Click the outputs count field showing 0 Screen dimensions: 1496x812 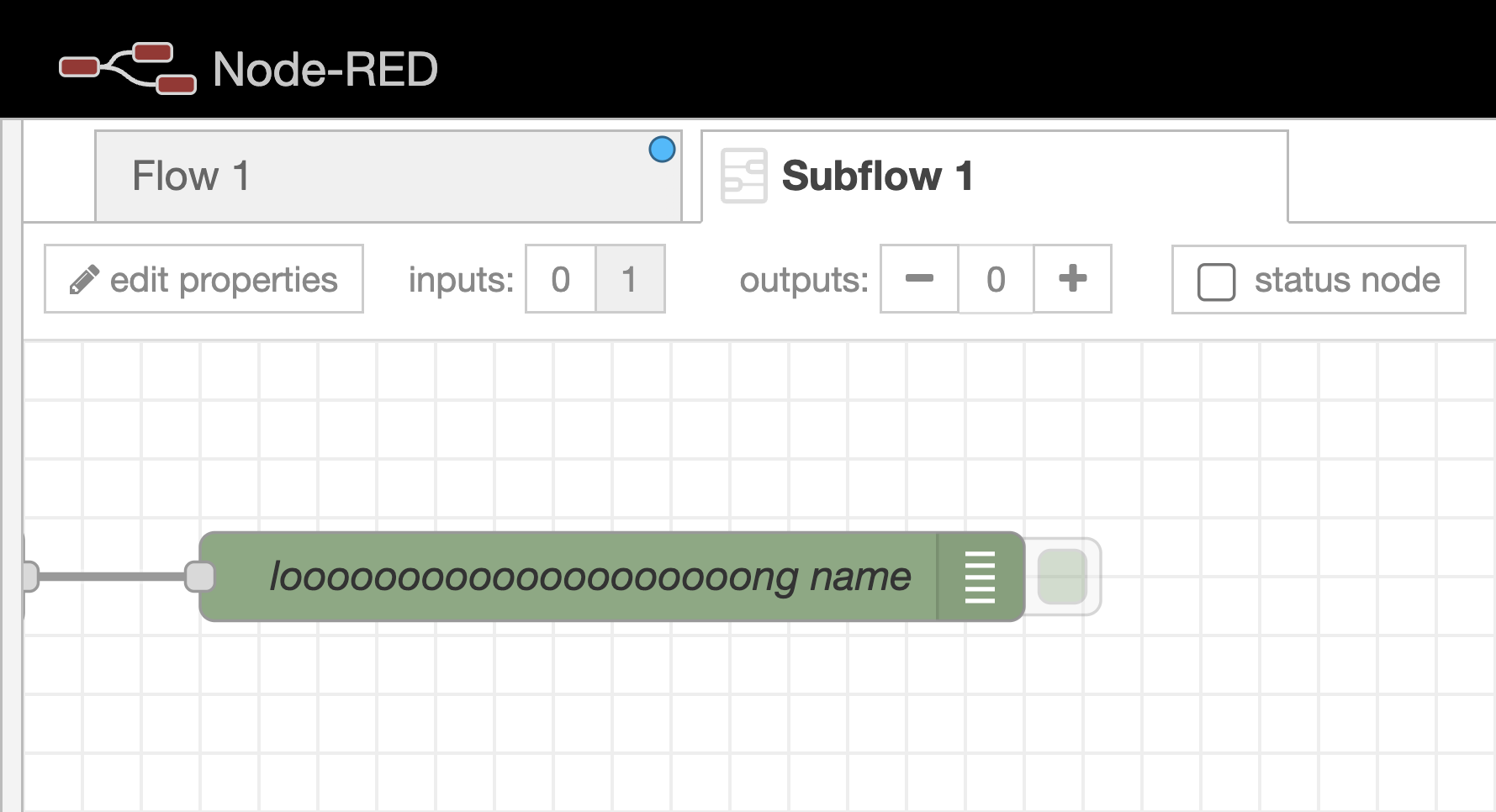coord(996,279)
